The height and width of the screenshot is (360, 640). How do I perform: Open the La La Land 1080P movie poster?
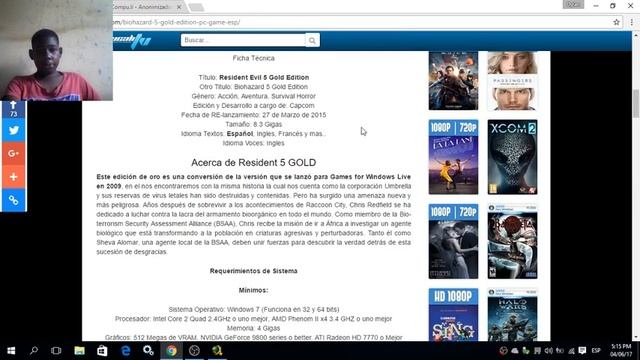click(x=453, y=157)
